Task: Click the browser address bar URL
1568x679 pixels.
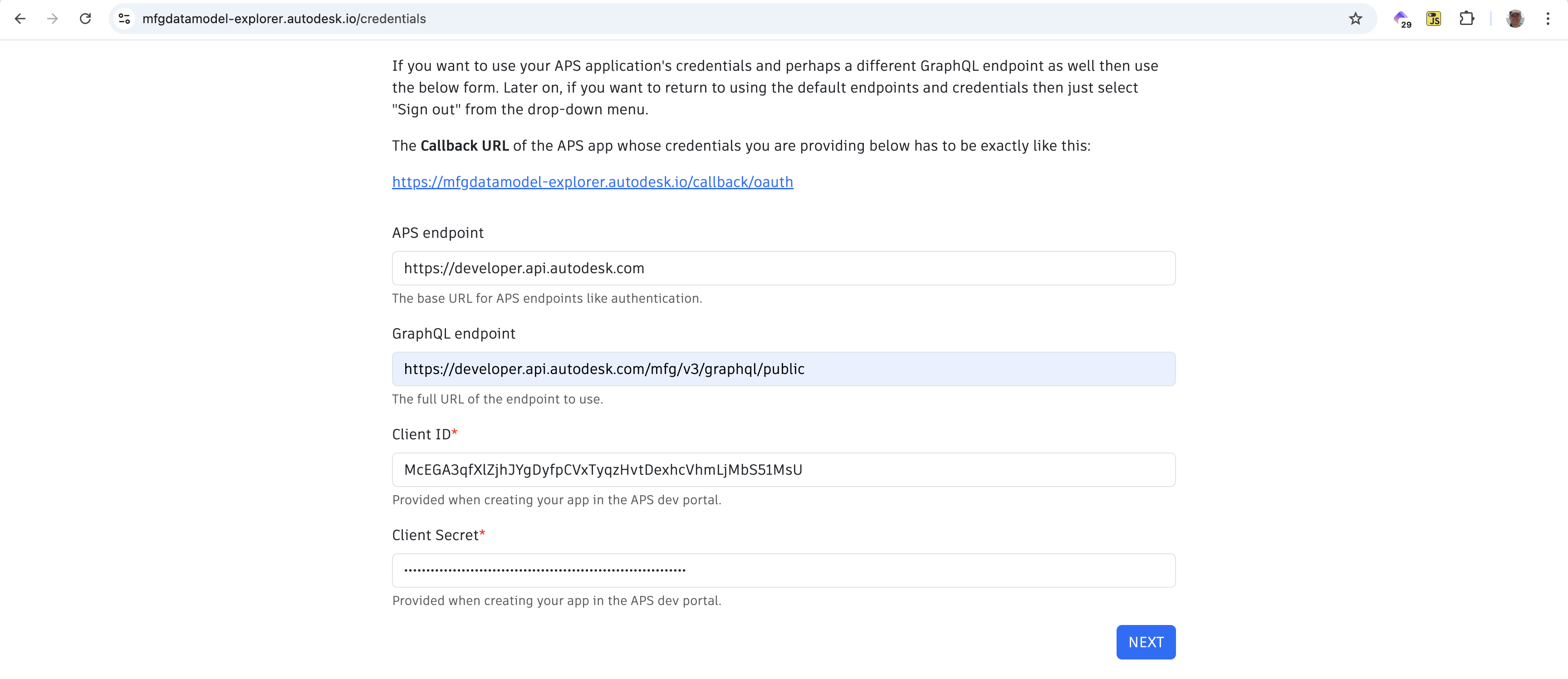Action: click(x=284, y=19)
